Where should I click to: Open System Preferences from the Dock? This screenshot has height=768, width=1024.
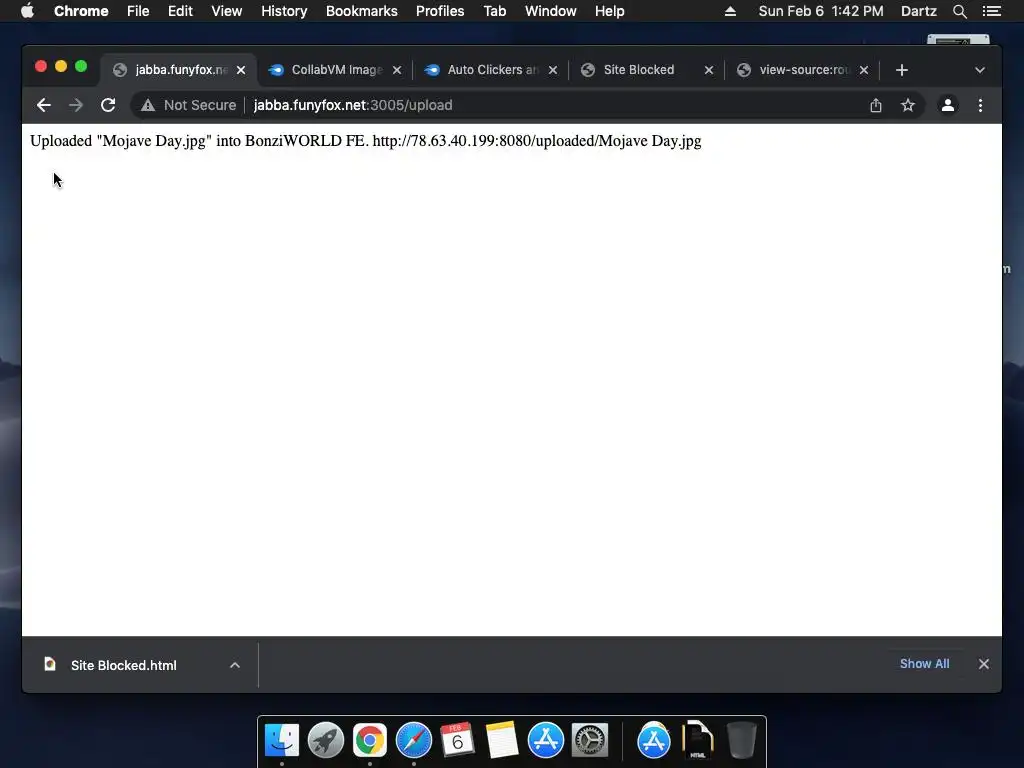coord(590,740)
